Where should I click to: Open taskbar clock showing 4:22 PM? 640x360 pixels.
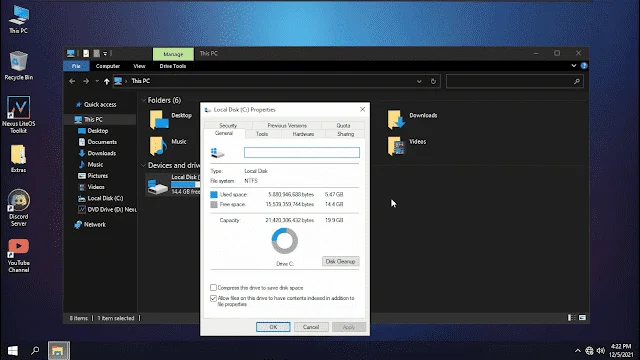tap(621, 351)
